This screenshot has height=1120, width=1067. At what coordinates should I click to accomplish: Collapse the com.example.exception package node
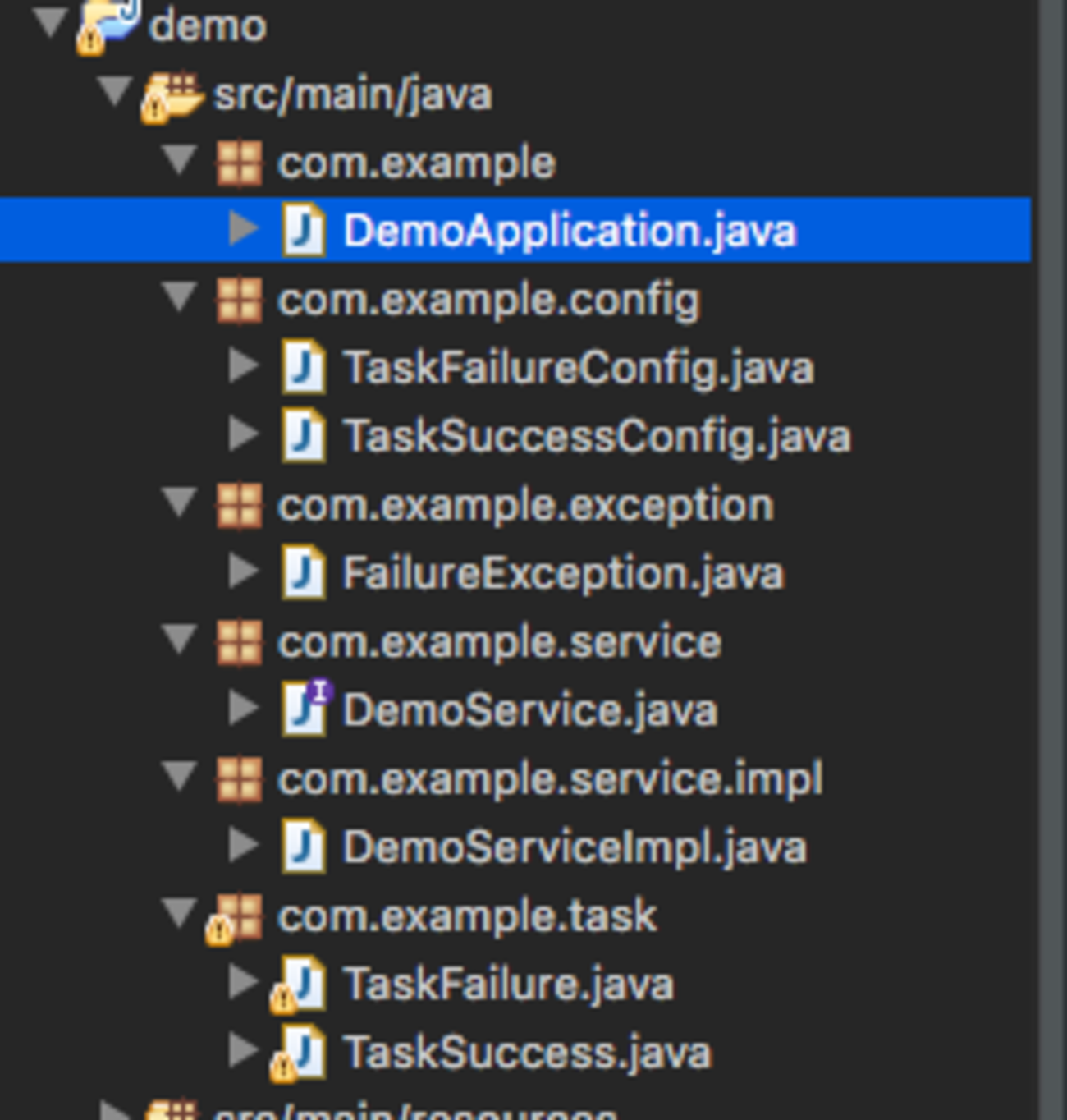tap(180, 501)
